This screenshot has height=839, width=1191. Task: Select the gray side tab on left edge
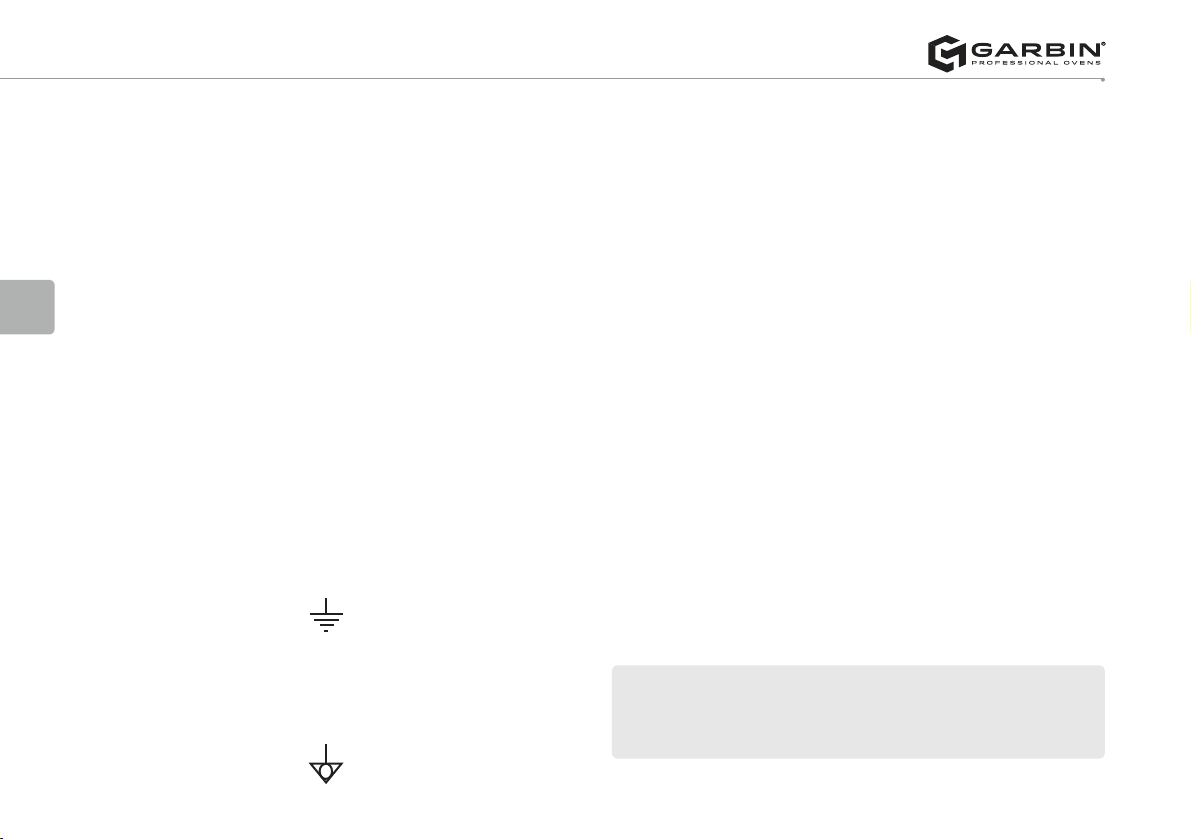coord(27,307)
